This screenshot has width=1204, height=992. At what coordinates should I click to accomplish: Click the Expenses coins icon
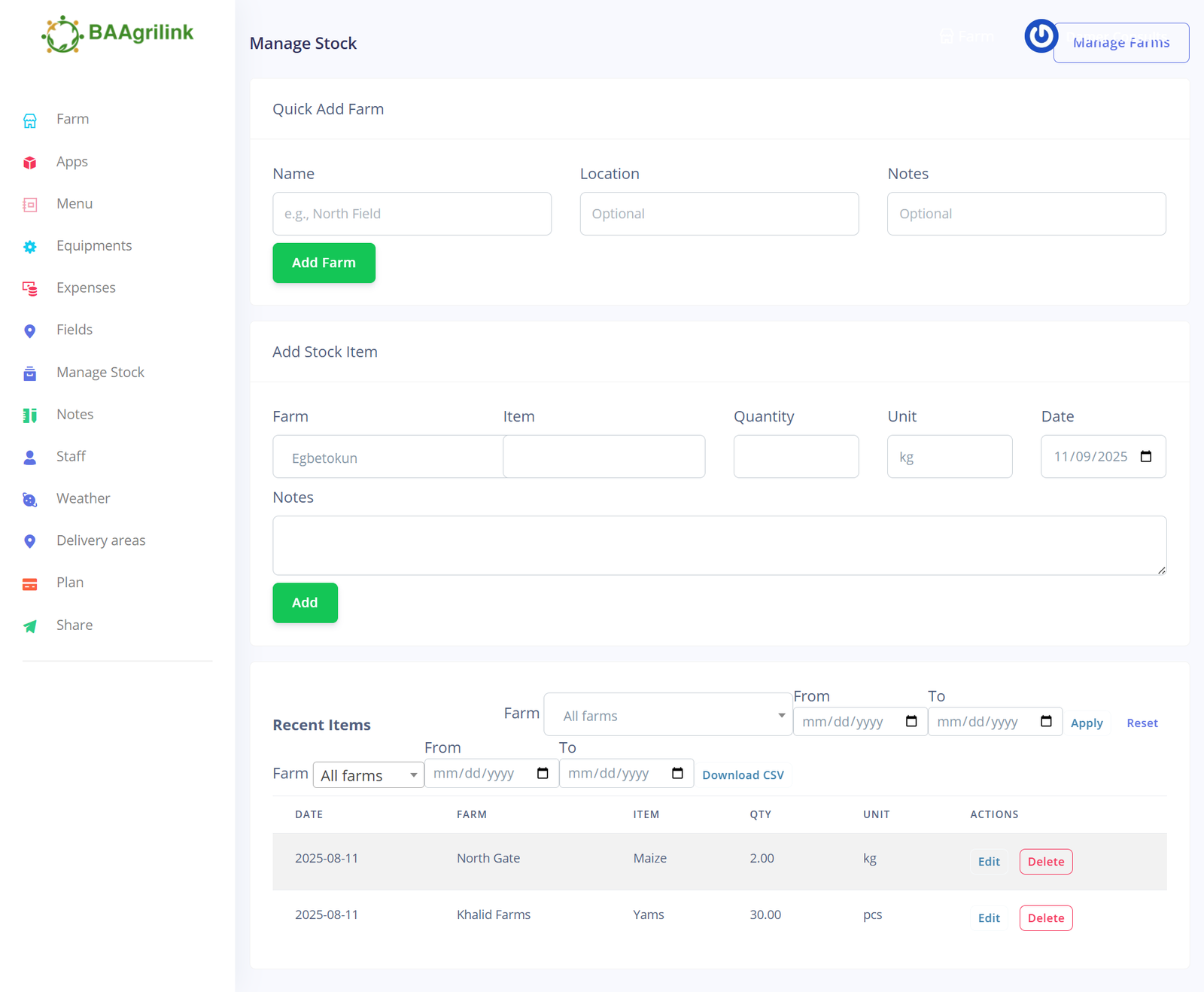point(30,288)
